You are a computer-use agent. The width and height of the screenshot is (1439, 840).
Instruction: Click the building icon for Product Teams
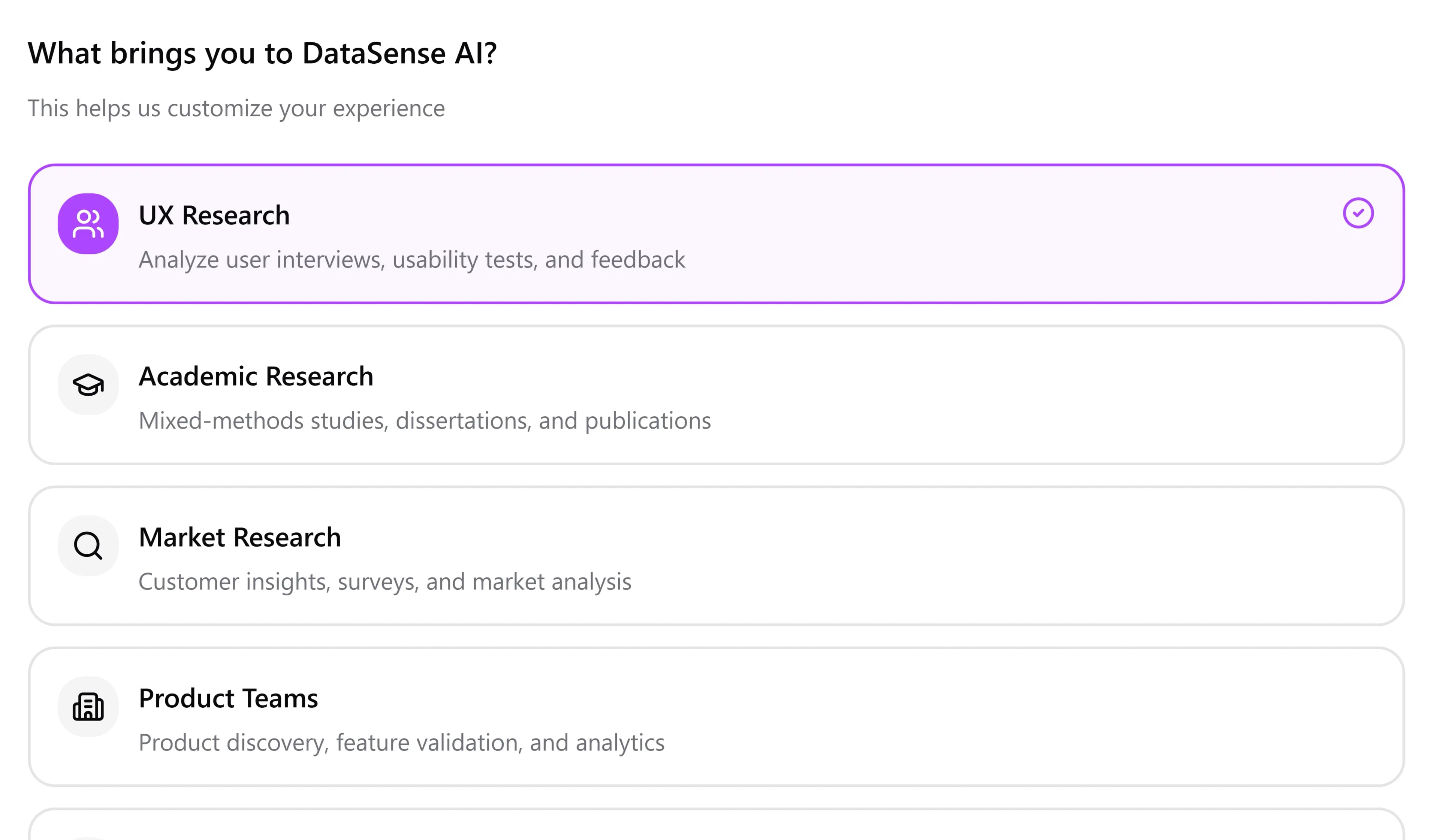88,707
